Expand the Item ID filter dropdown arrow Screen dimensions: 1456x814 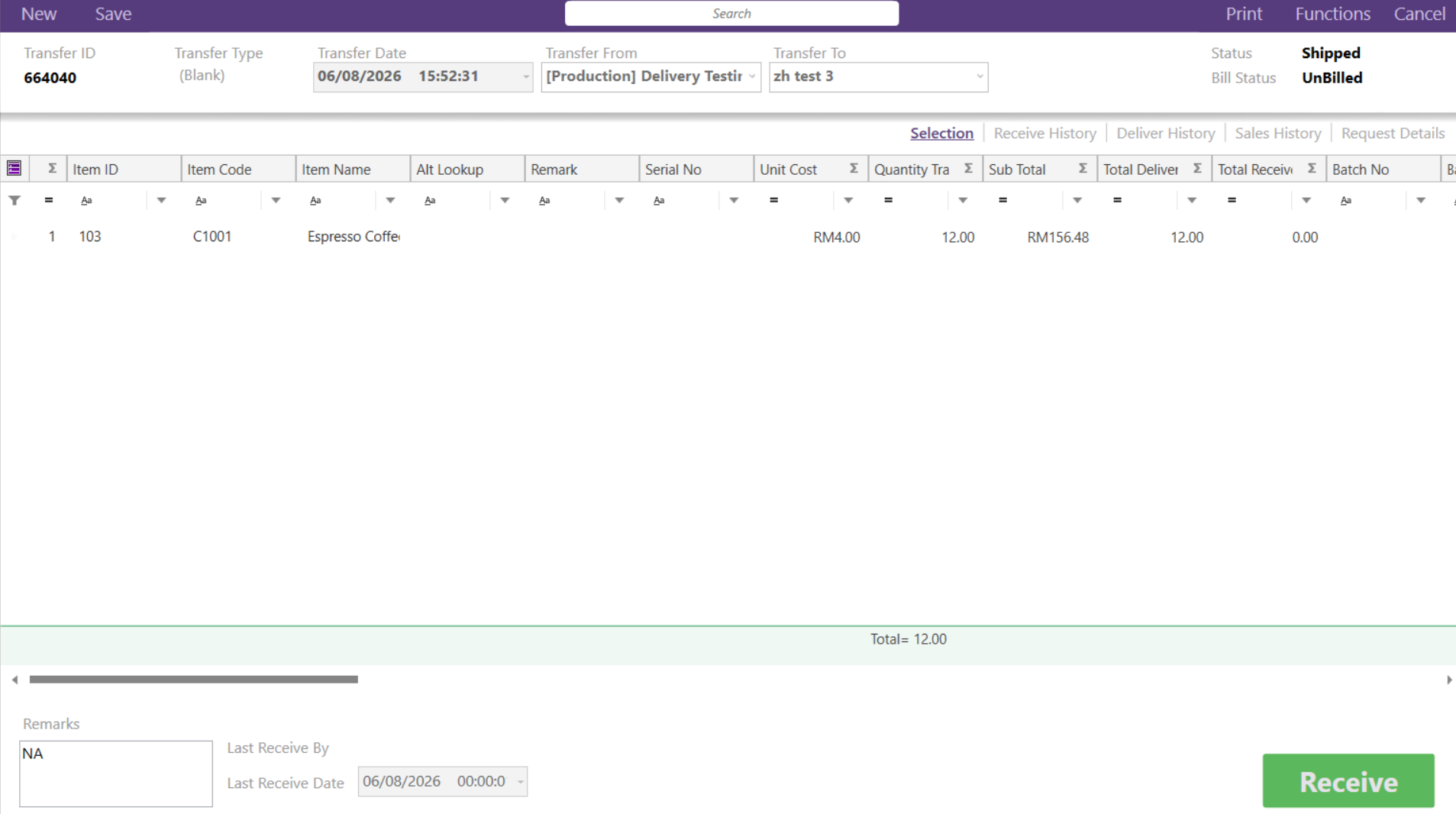click(161, 200)
